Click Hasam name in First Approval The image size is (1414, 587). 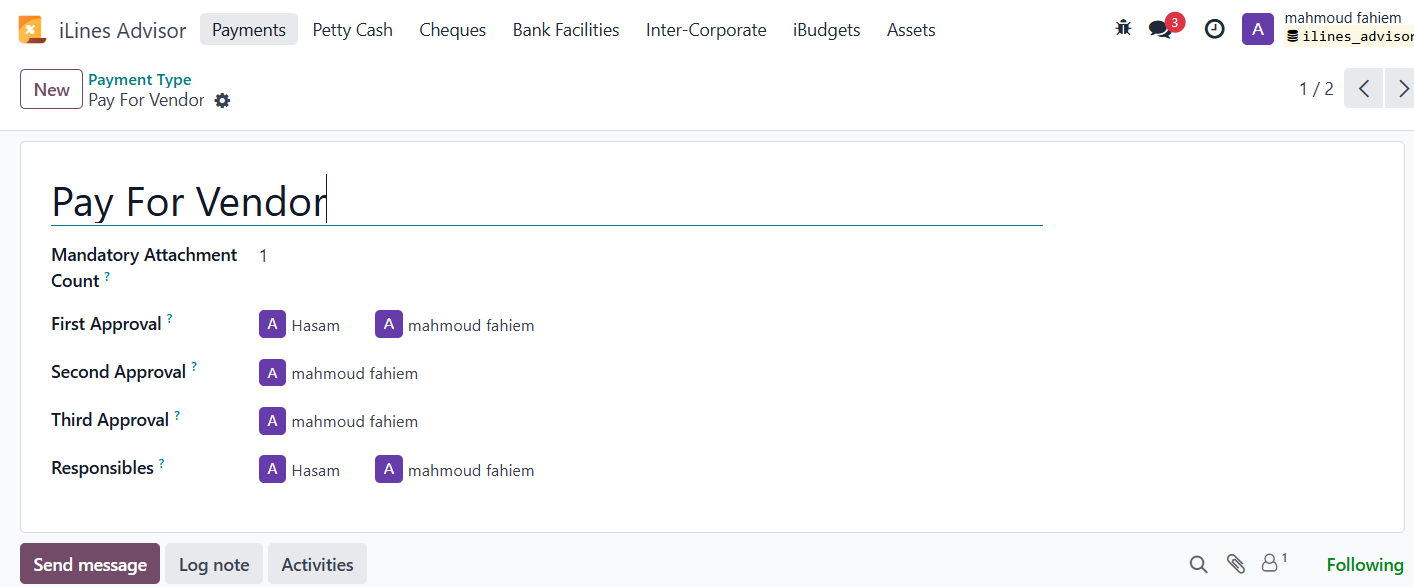316,325
